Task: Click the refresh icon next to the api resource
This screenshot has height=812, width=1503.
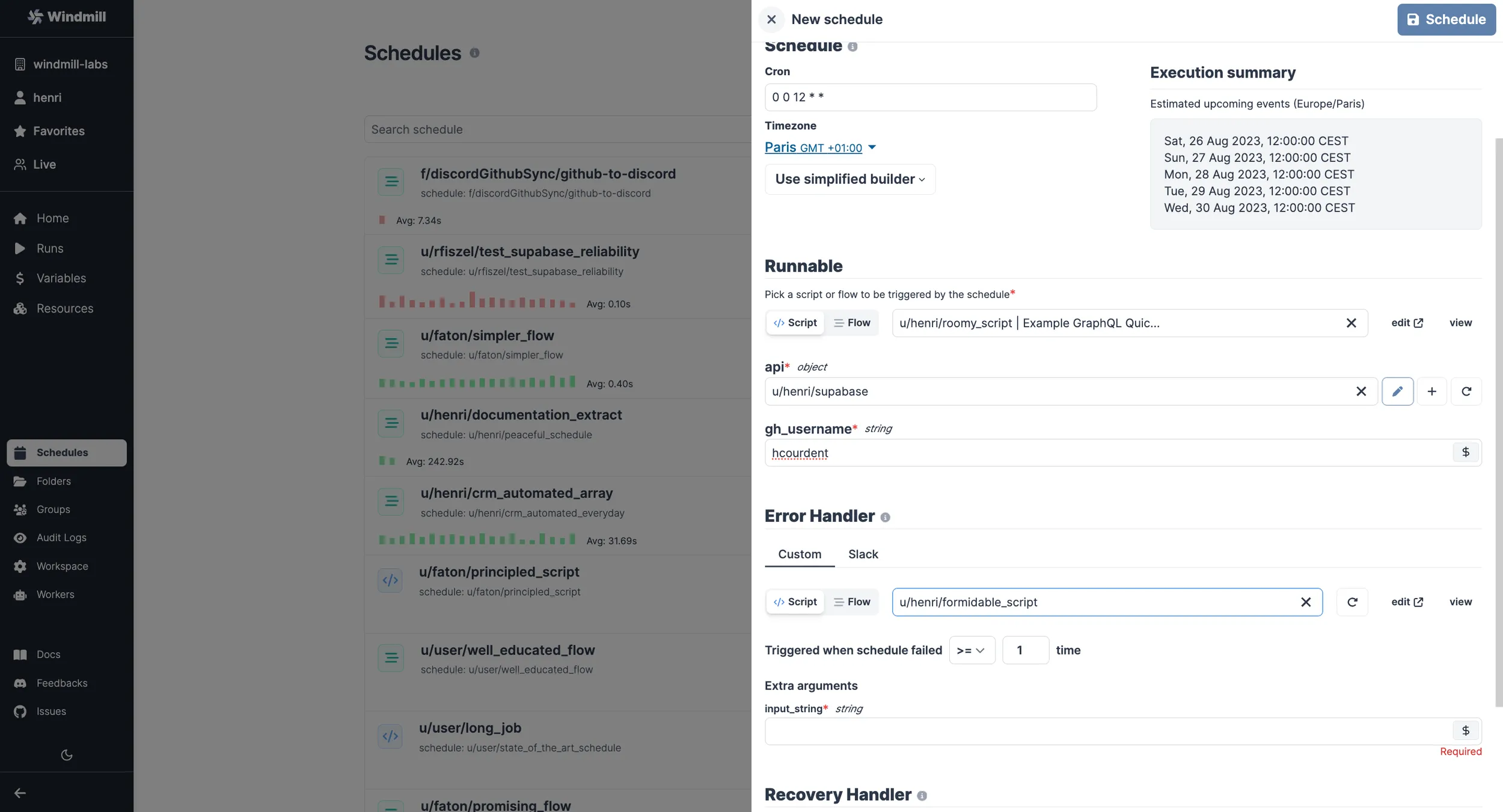Action: (x=1466, y=391)
